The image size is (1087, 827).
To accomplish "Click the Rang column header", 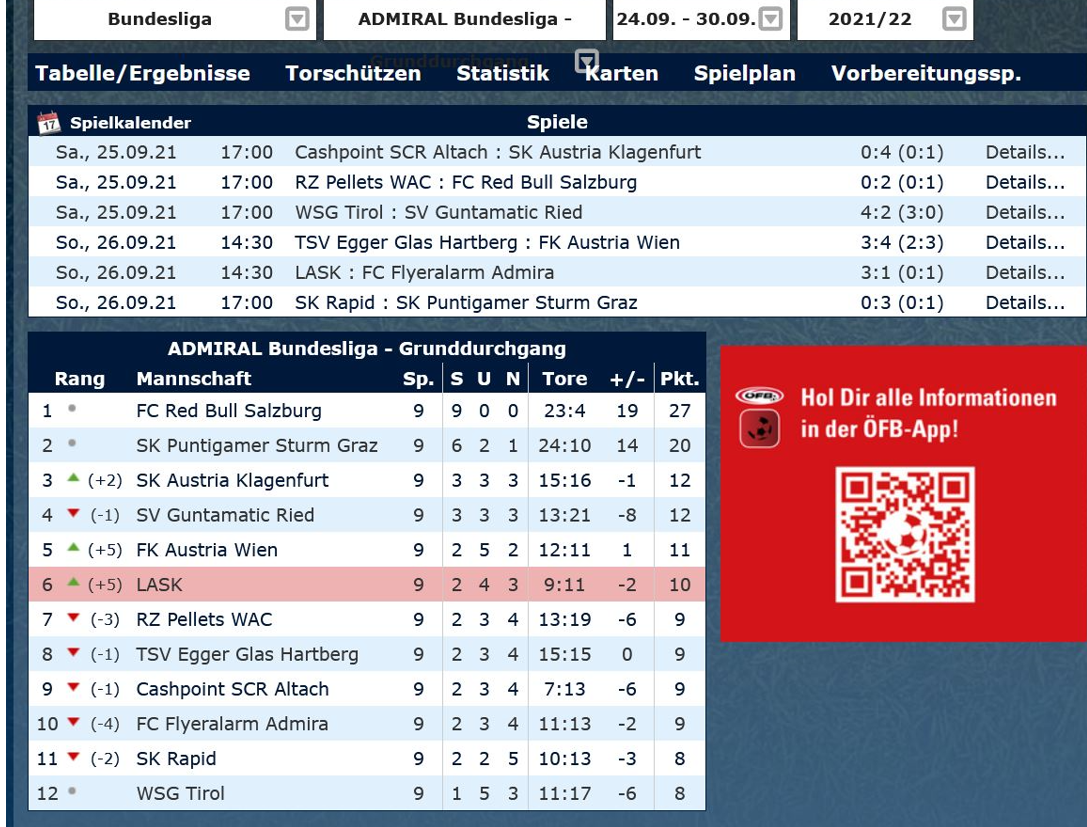I will click(80, 379).
